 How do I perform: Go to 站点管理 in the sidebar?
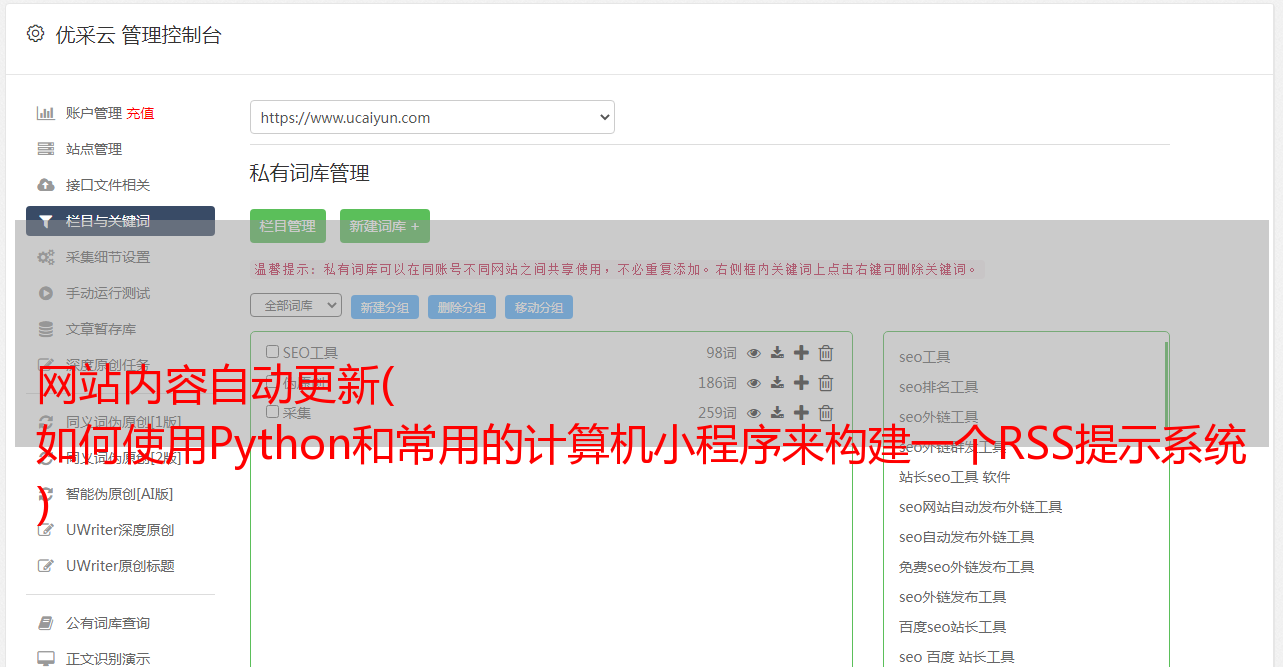pyautogui.click(x=94, y=149)
